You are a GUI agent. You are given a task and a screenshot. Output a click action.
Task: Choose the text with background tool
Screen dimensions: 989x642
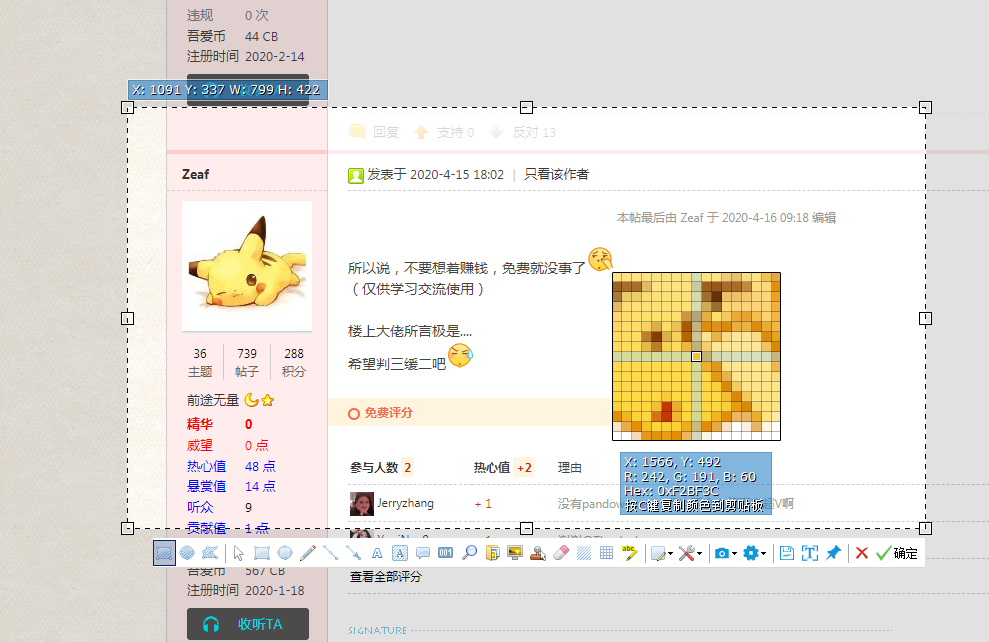click(400, 553)
